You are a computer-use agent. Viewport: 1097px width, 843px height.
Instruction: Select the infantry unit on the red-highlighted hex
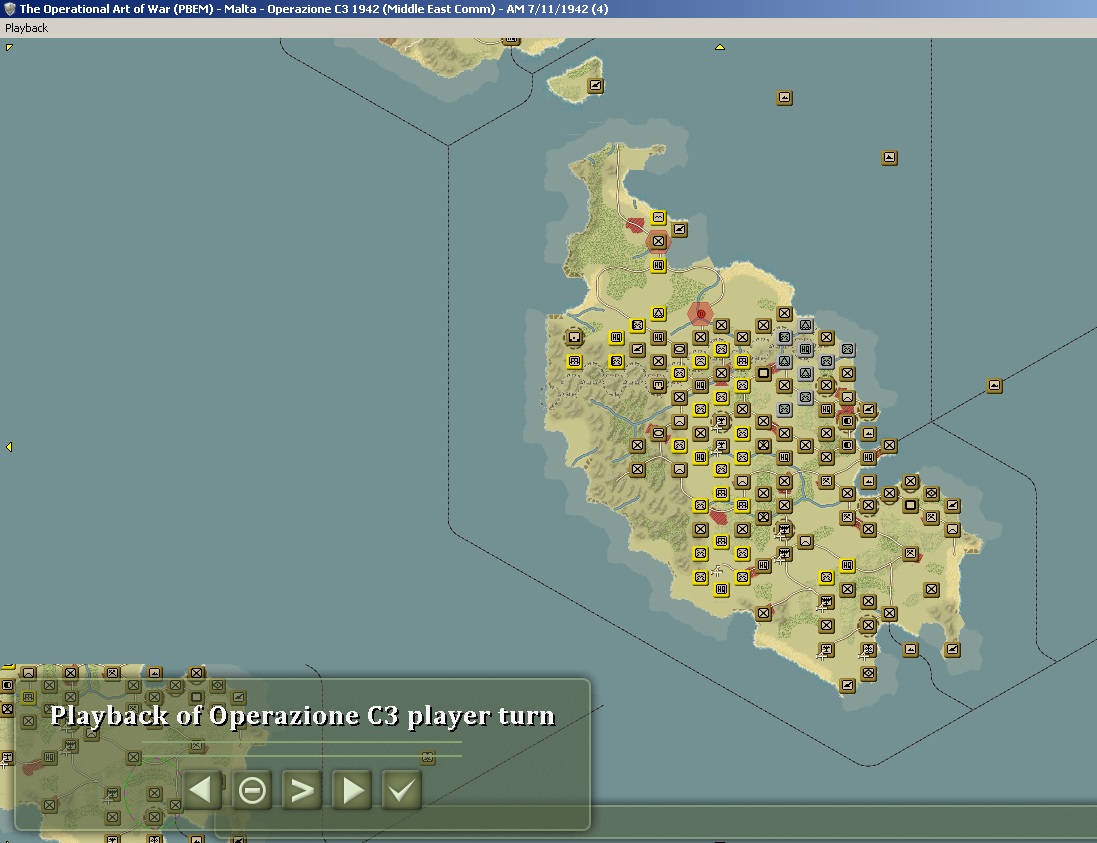pyautogui.click(x=658, y=241)
